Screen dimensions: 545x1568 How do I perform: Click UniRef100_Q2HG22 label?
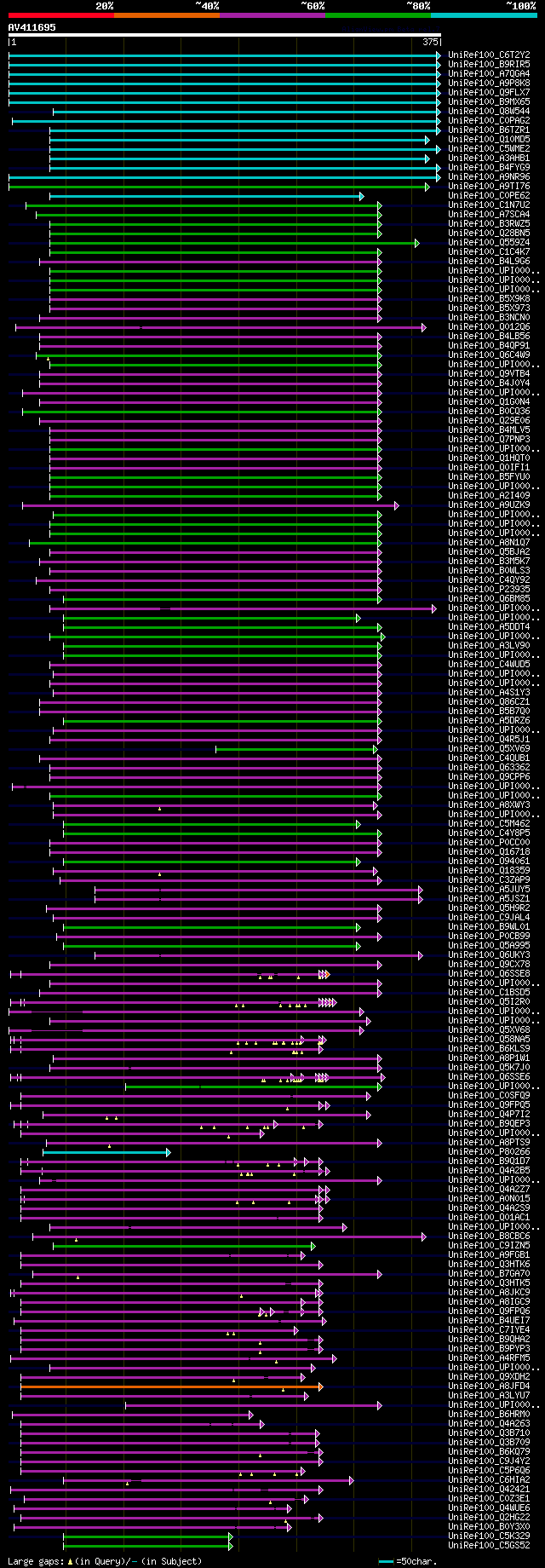point(489,1517)
